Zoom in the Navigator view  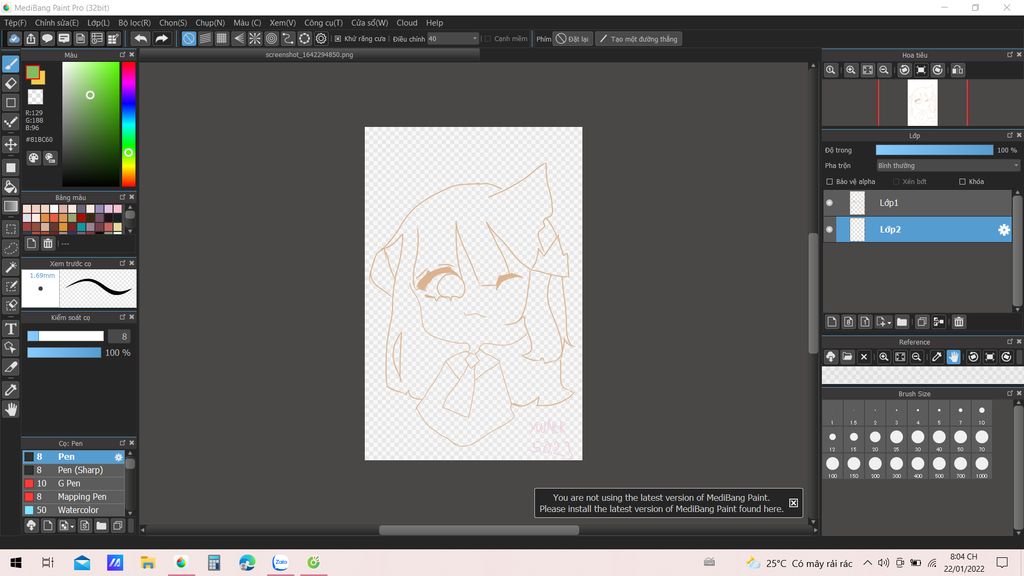(x=851, y=70)
